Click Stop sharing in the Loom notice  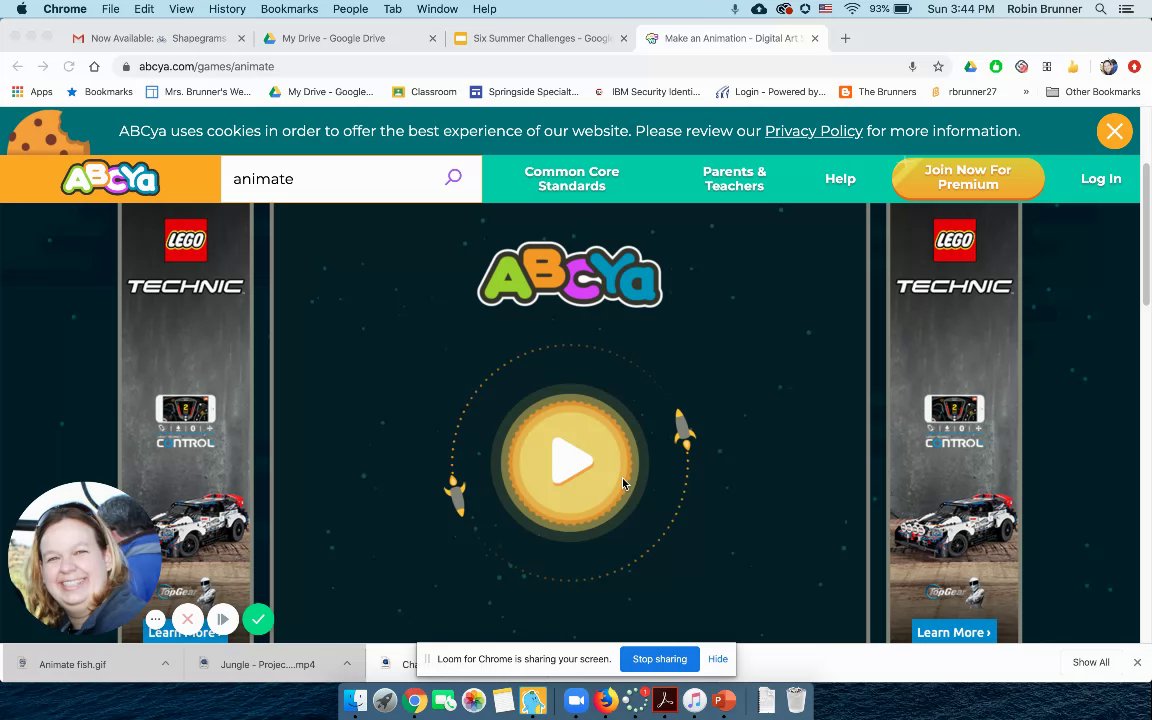click(659, 659)
